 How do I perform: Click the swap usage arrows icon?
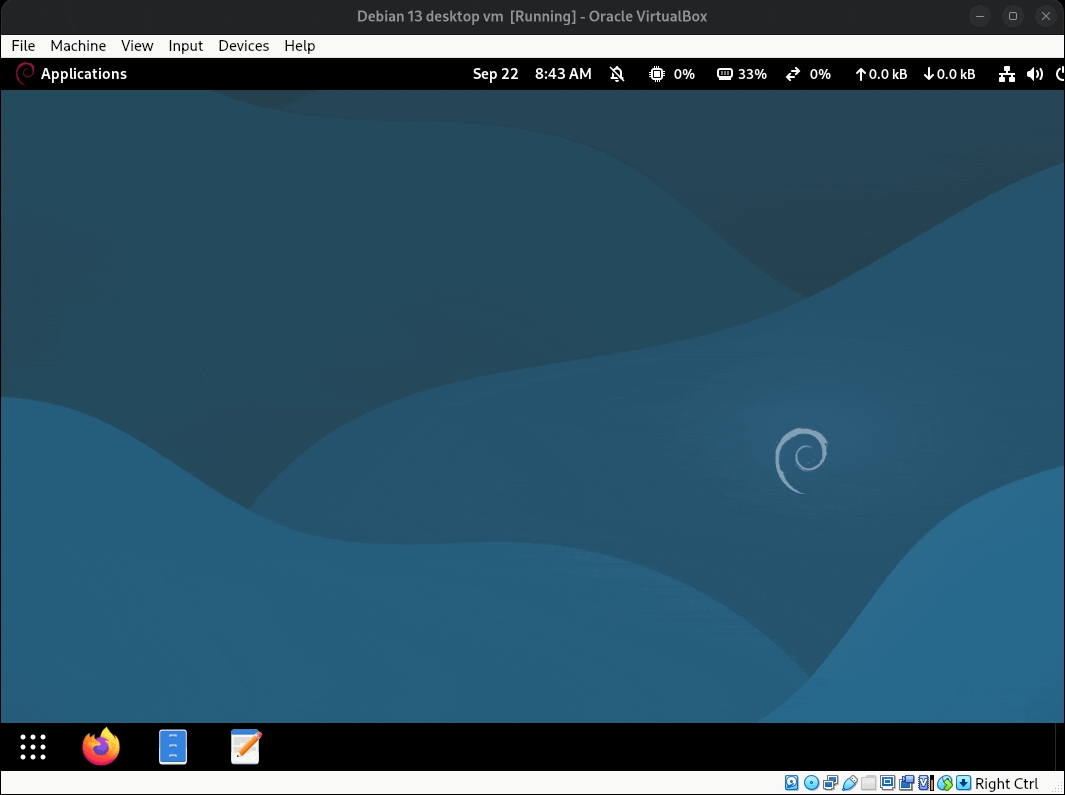point(793,74)
